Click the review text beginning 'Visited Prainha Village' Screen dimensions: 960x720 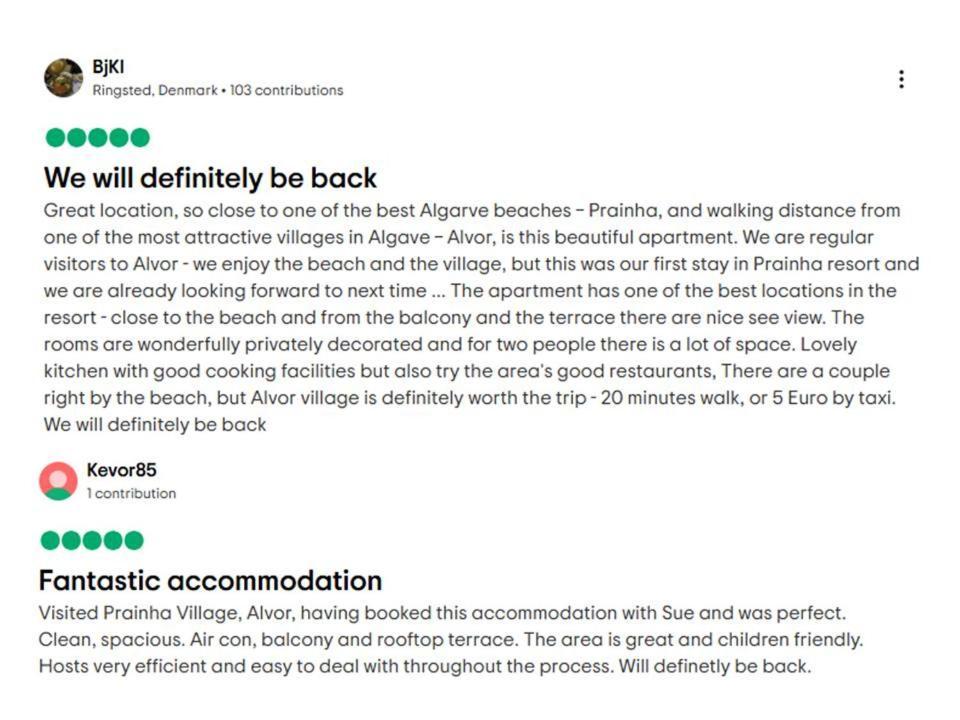coord(451,639)
